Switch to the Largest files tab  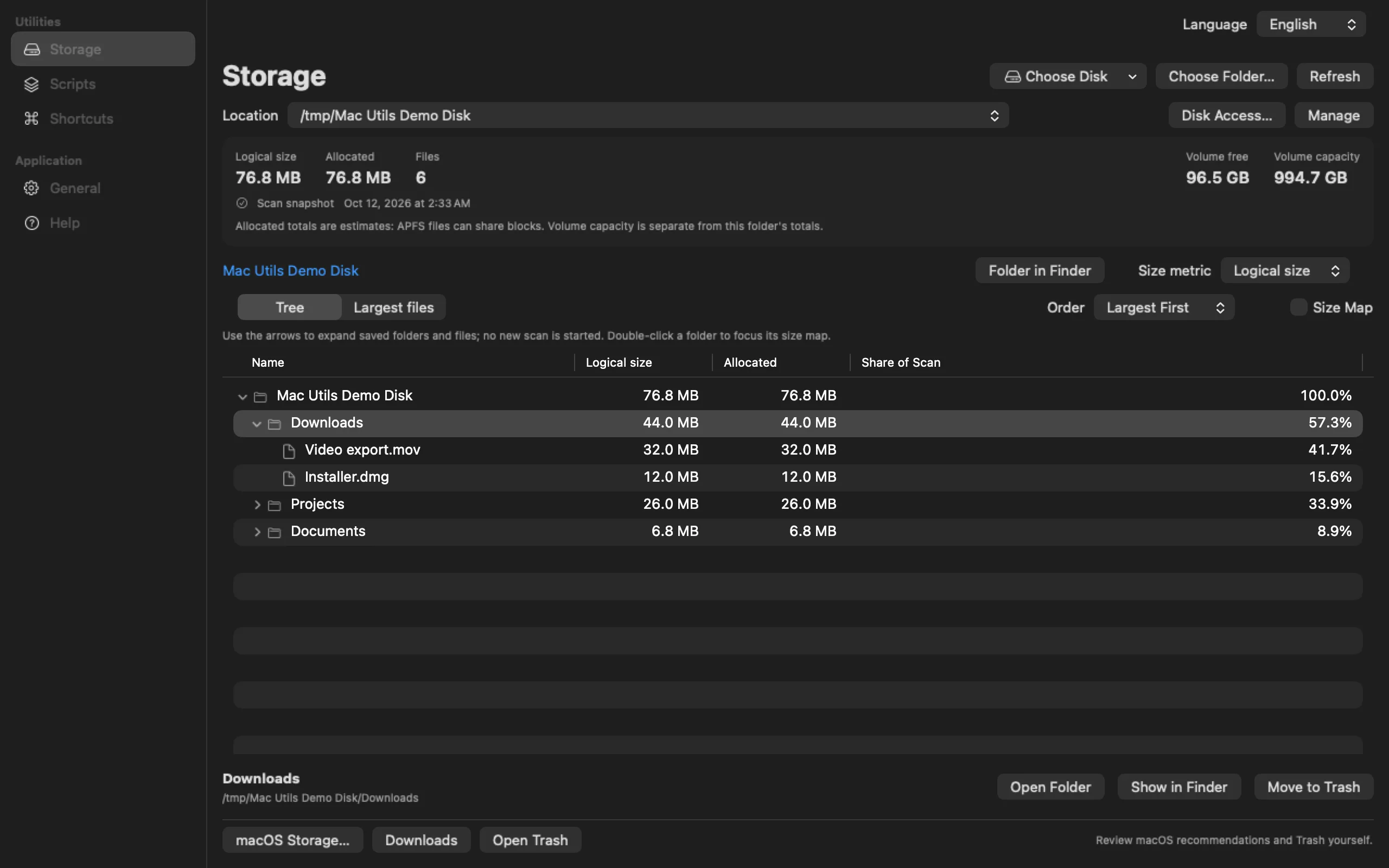[x=394, y=307]
